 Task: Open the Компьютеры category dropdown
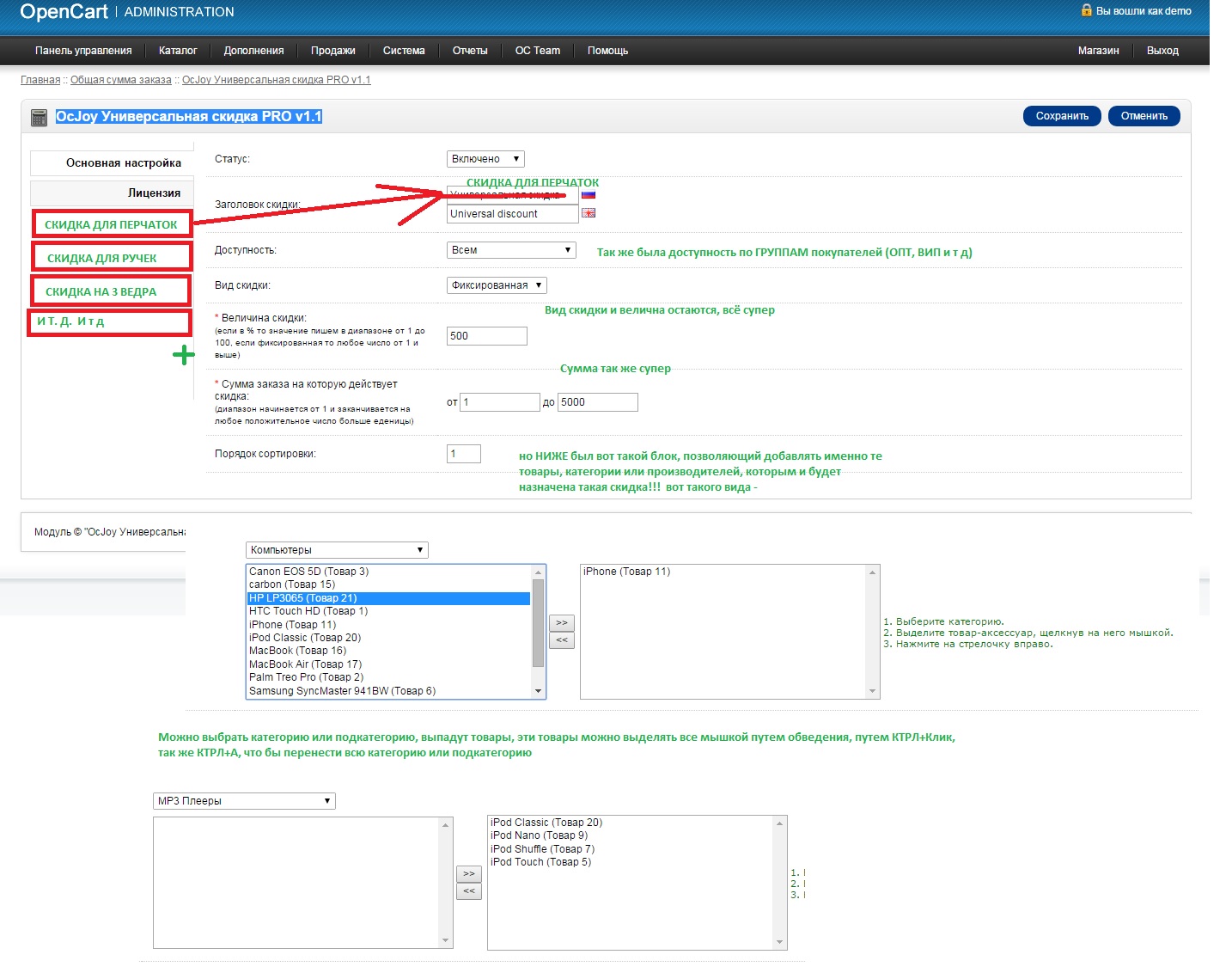(337, 550)
